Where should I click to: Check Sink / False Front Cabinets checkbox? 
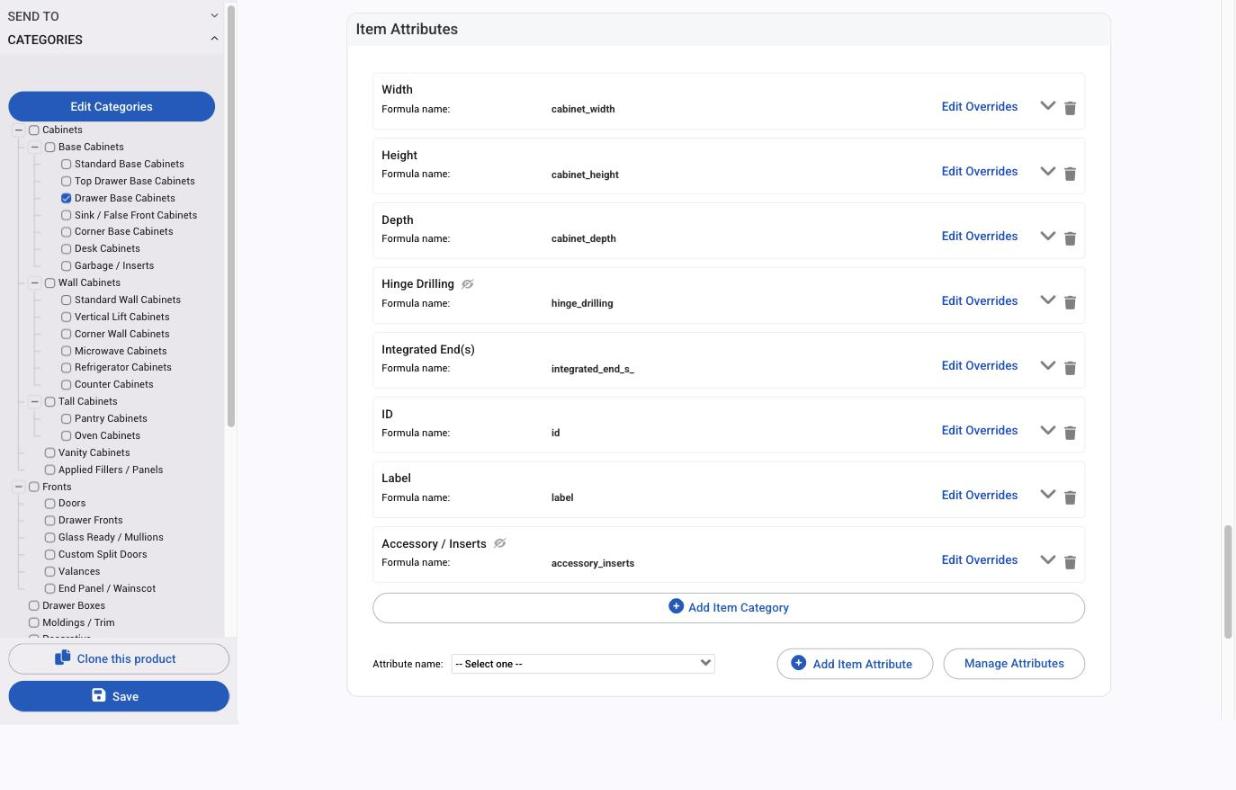click(x=66, y=215)
